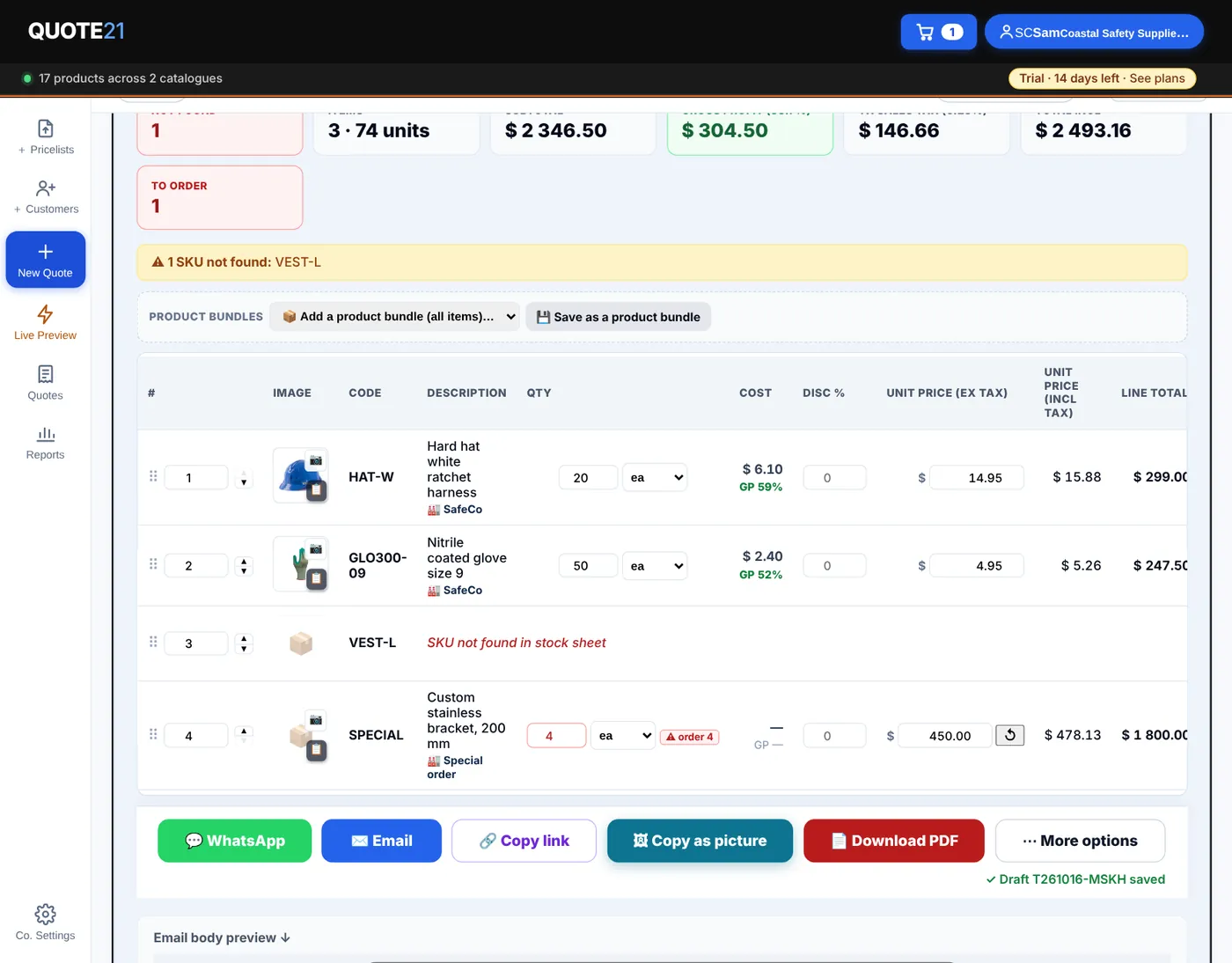Click the GLO300-09 unit price field
The image size is (1232, 963).
(977, 565)
